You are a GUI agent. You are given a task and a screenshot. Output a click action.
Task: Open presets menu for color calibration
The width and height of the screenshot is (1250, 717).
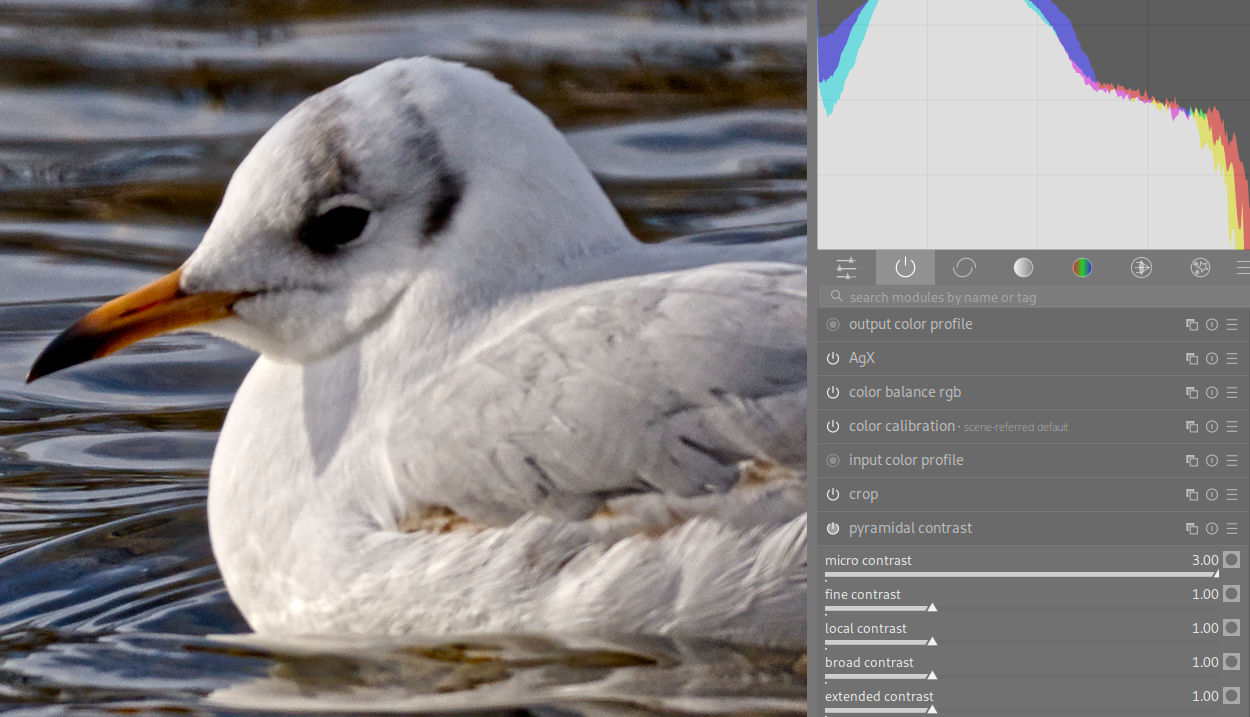[x=1232, y=427]
